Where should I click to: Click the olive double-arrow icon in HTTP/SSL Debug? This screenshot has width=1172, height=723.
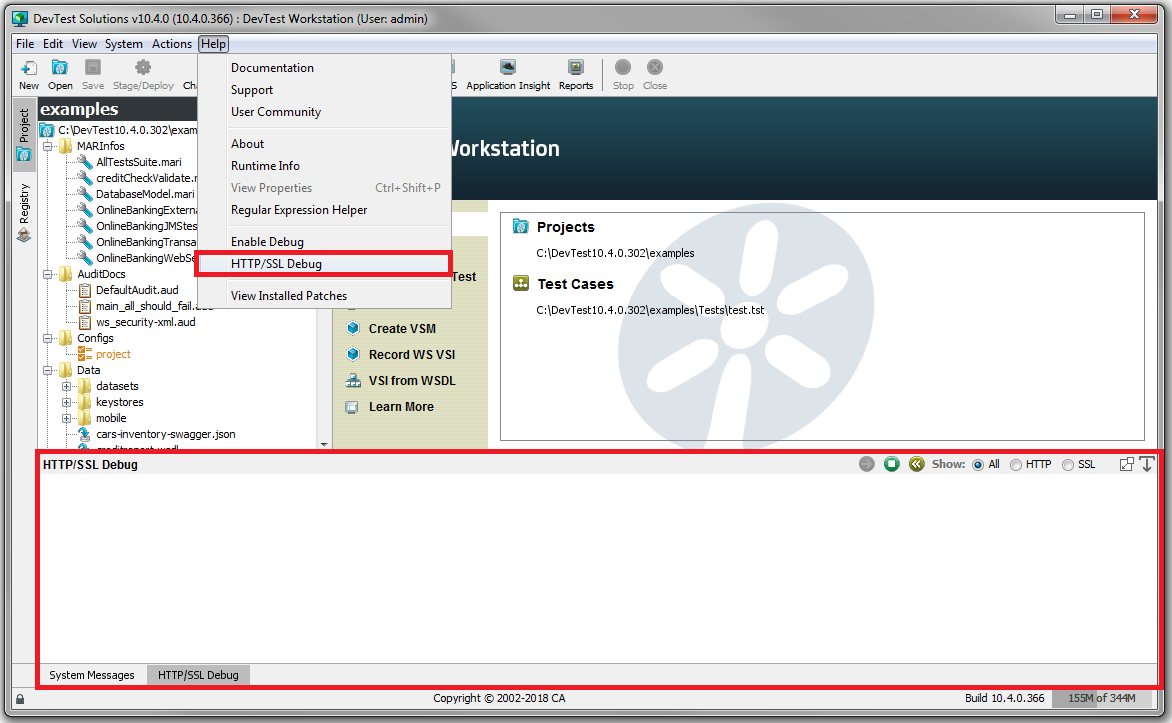[x=916, y=464]
